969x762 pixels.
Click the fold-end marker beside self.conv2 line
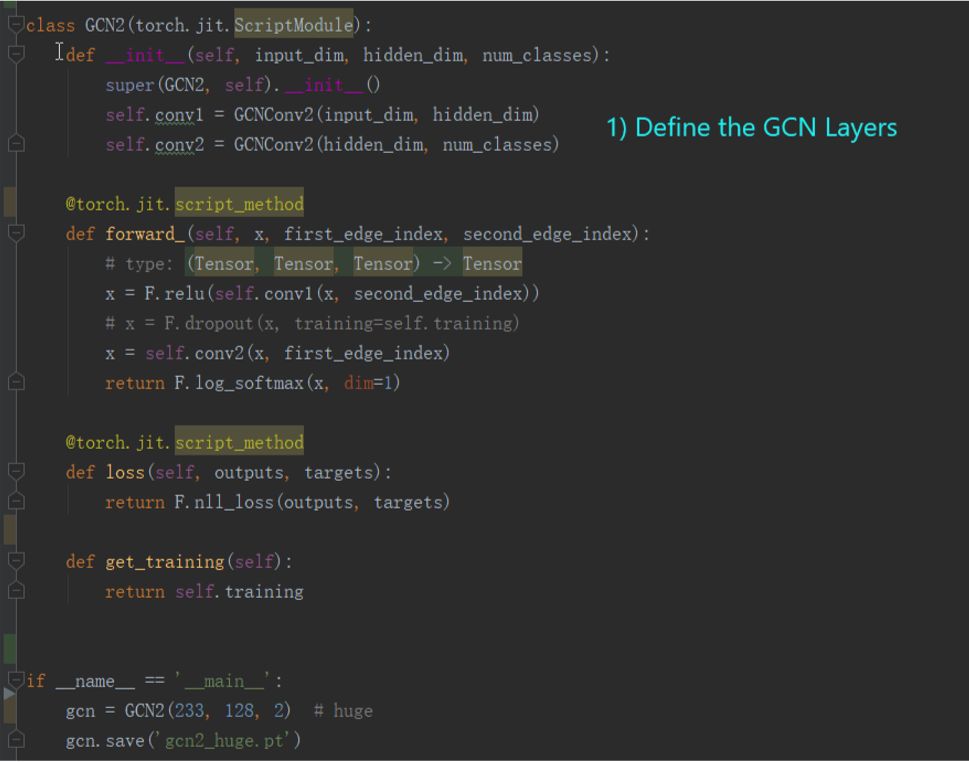[15, 144]
